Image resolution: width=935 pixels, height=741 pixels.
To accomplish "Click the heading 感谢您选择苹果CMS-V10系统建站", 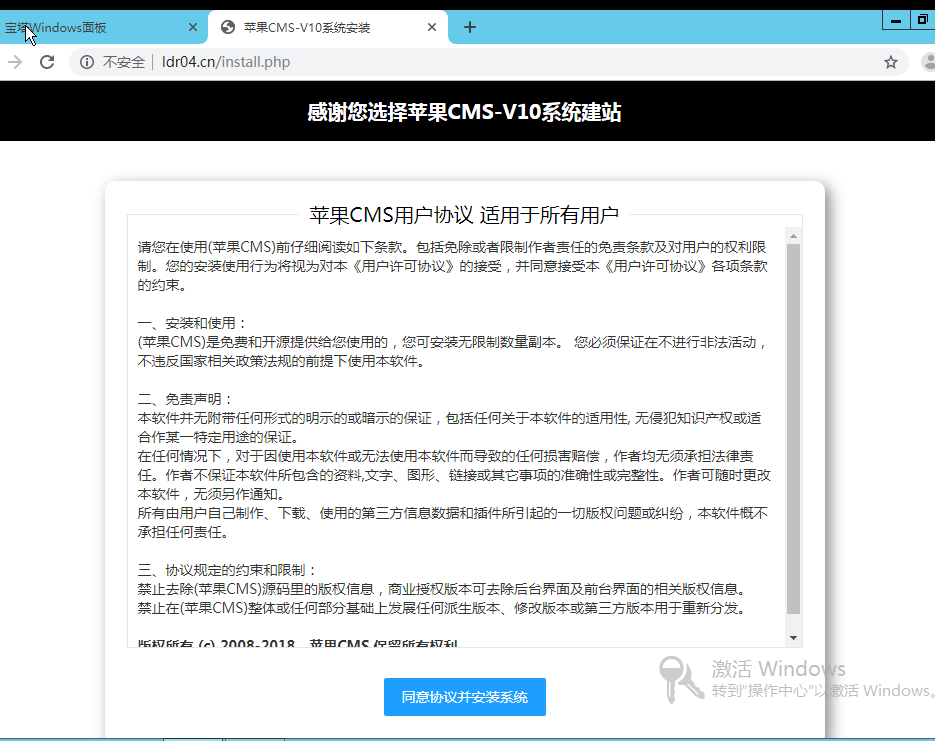I will [x=465, y=112].
